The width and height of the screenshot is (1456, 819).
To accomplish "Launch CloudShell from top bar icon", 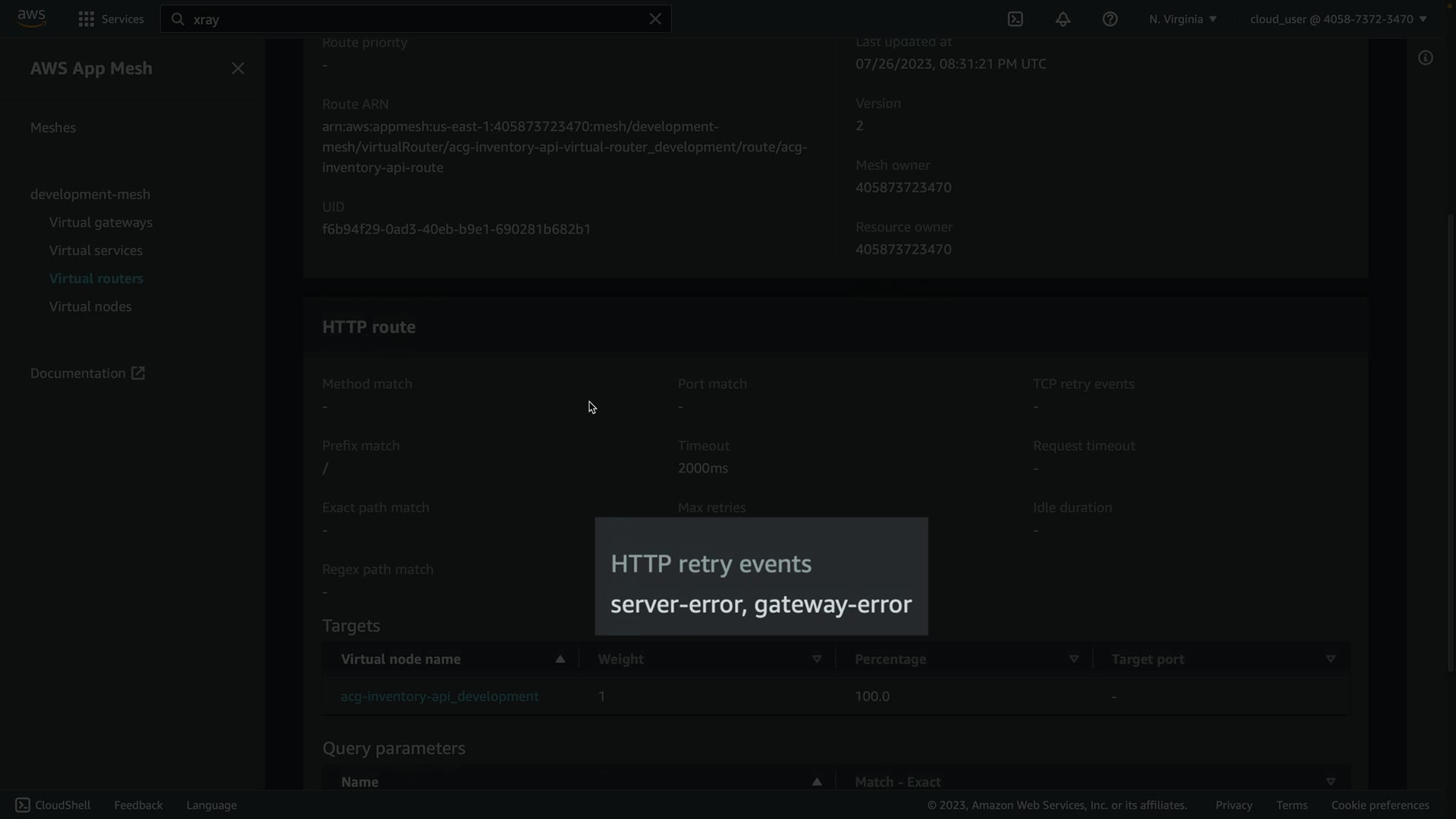I will (x=1015, y=19).
